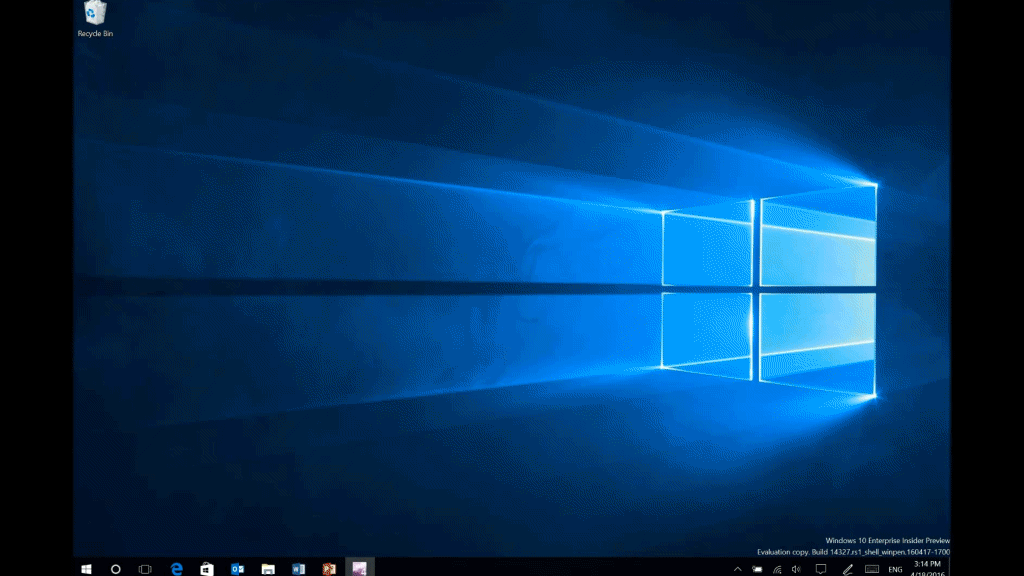Open Windows Ink Workspace
1024x576 pixels.
click(x=847, y=568)
